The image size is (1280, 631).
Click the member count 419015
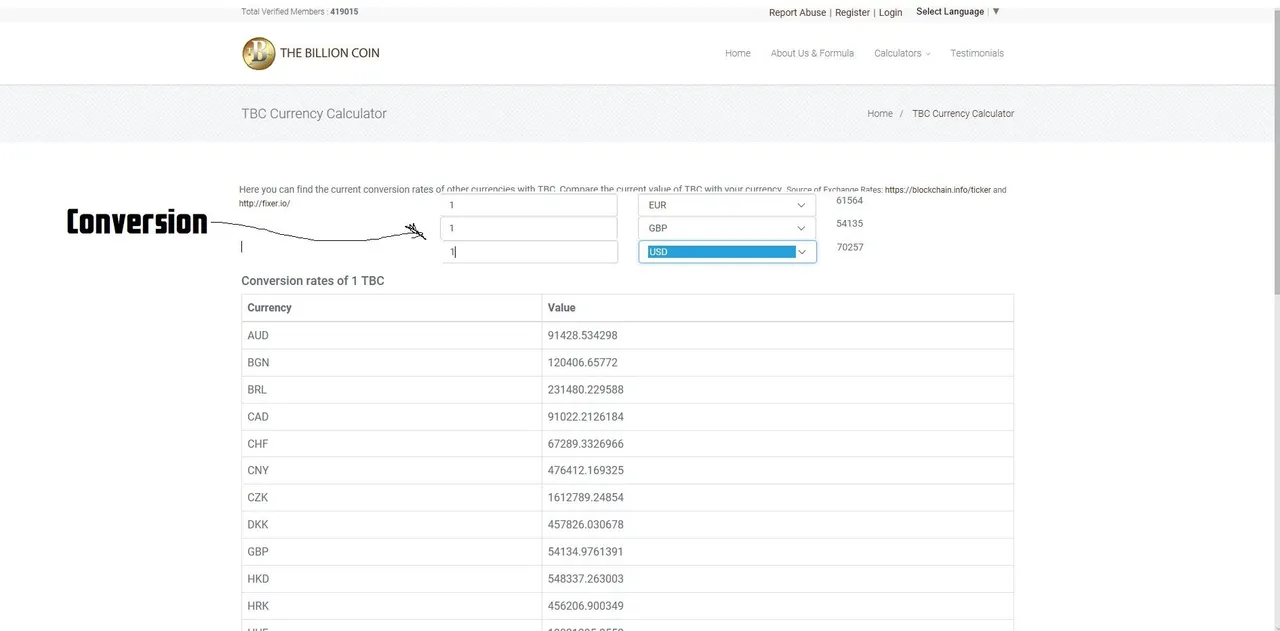pyautogui.click(x=344, y=12)
